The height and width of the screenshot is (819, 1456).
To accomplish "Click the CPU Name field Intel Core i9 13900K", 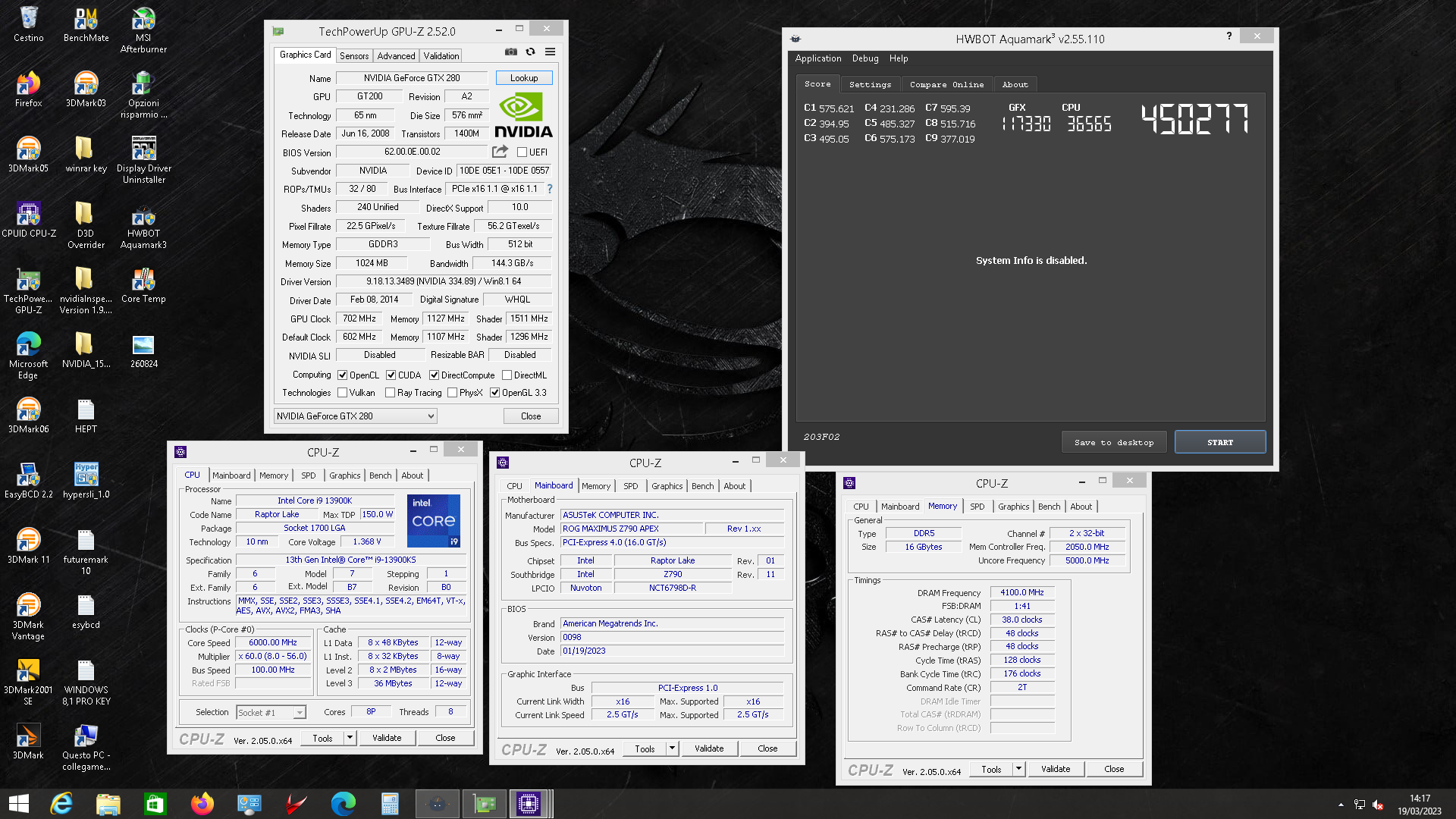I will point(315,500).
